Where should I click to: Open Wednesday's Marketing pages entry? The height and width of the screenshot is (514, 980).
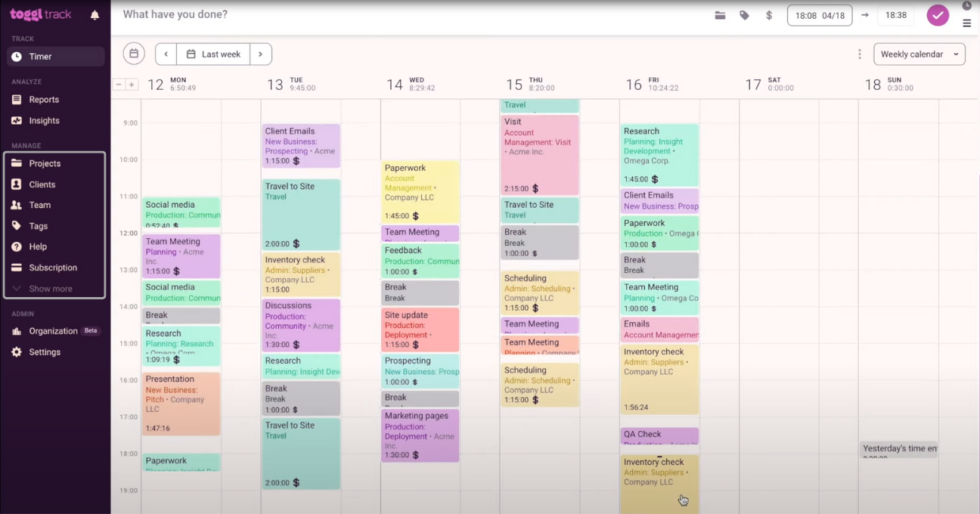tap(420, 435)
